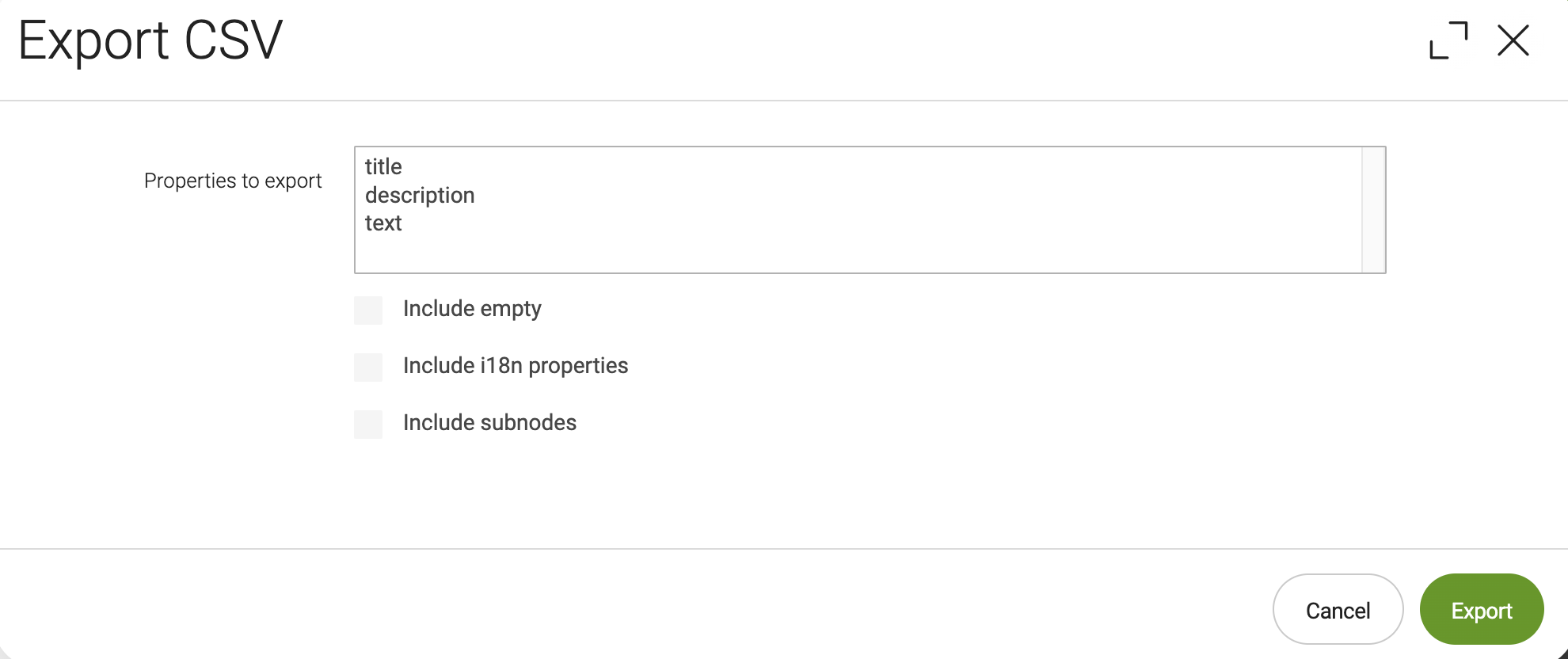This screenshot has height=659, width=1568.
Task: Select the title property in the list
Action: click(x=382, y=167)
